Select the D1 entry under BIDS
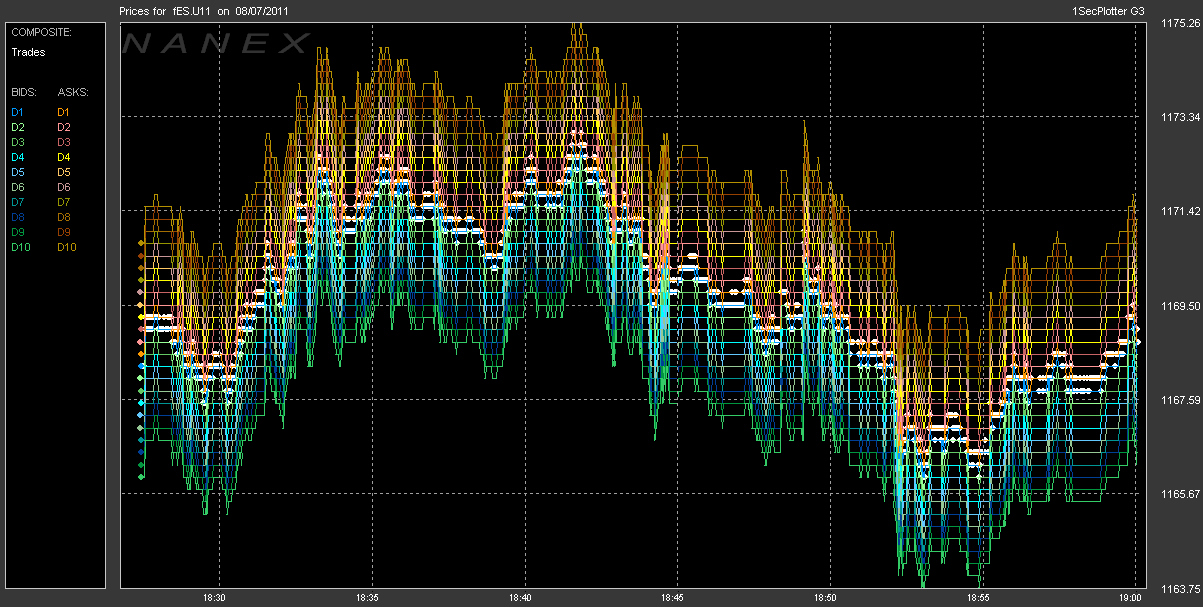Viewport: 1203px width, 607px height. click(17, 112)
